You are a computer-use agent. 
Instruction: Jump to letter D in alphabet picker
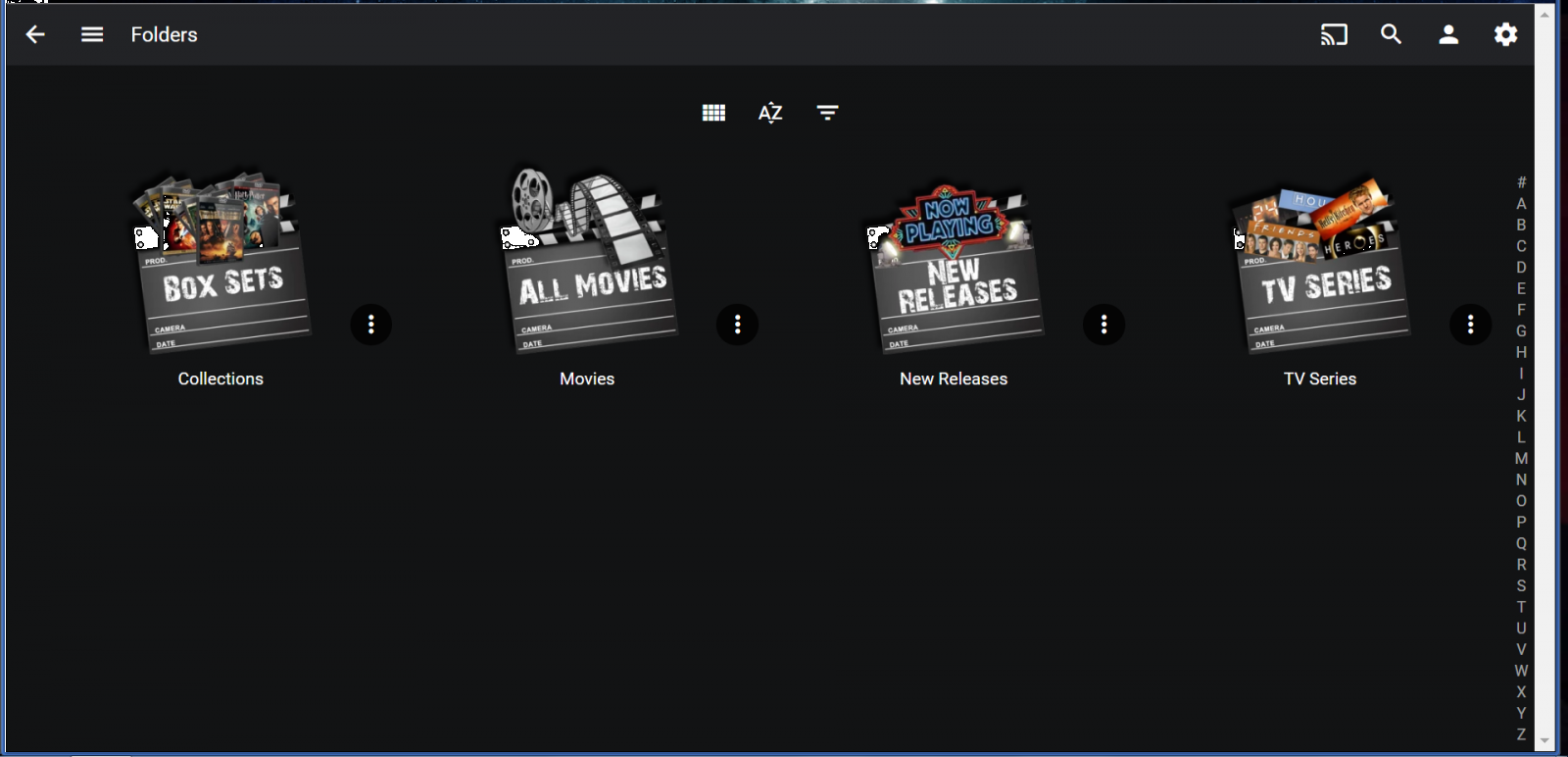coord(1521,268)
